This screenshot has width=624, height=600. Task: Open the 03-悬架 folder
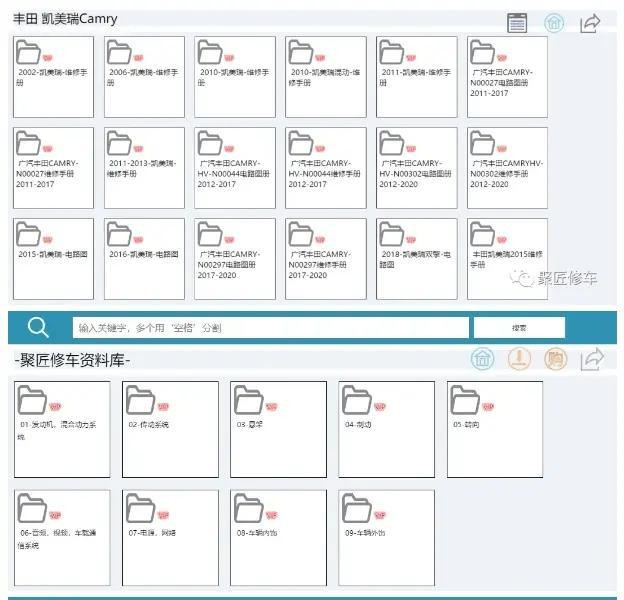point(279,429)
